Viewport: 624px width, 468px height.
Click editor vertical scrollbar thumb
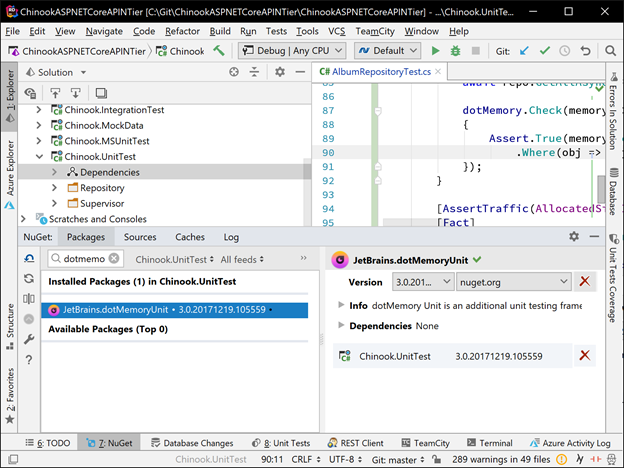(601, 189)
